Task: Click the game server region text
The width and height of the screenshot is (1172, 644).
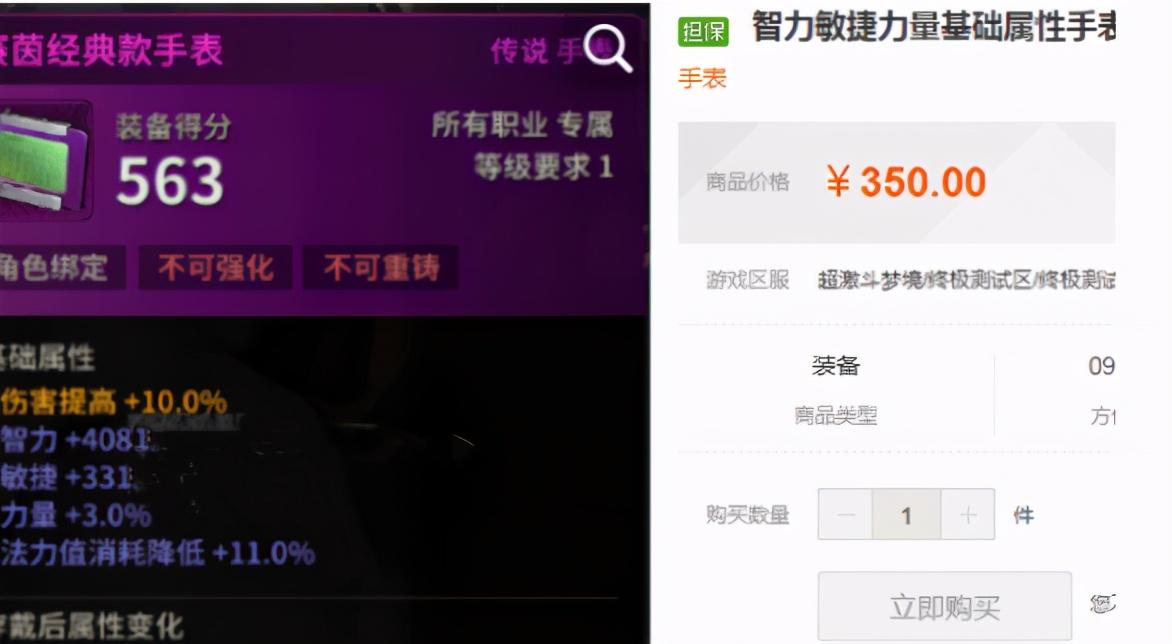Action: point(966,280)
